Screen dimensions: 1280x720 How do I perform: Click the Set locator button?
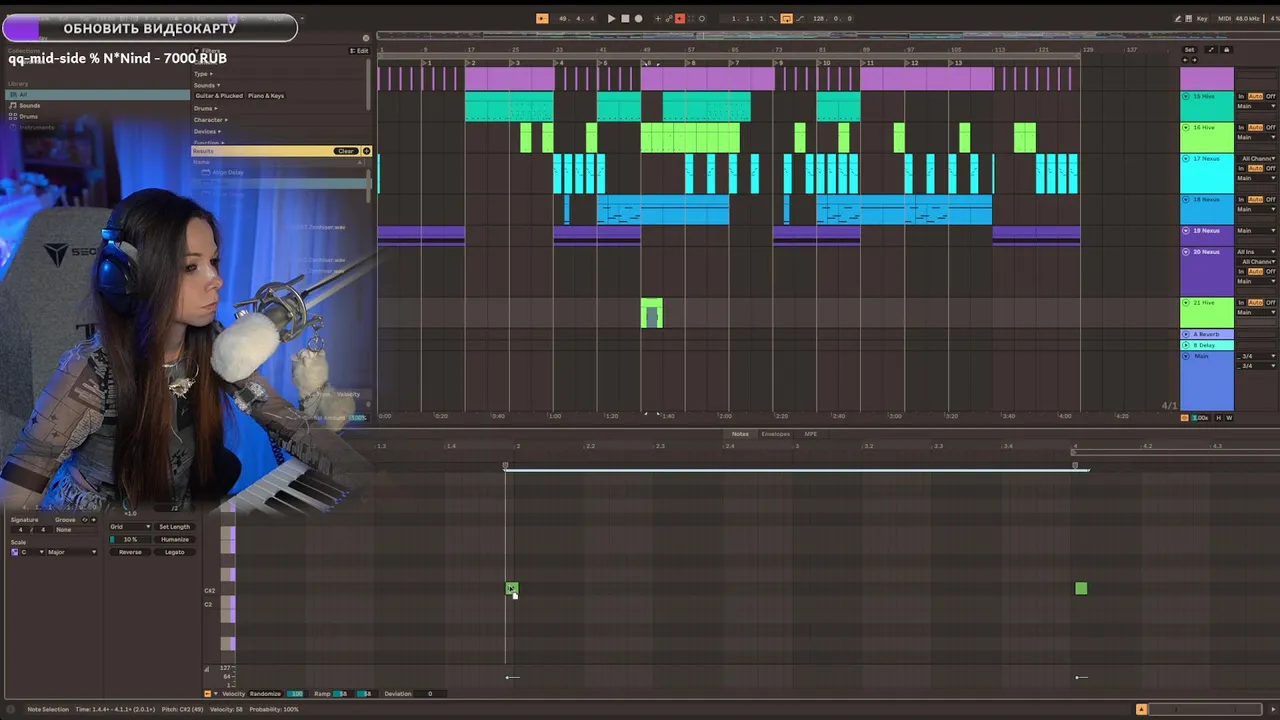click(1190, 50)
